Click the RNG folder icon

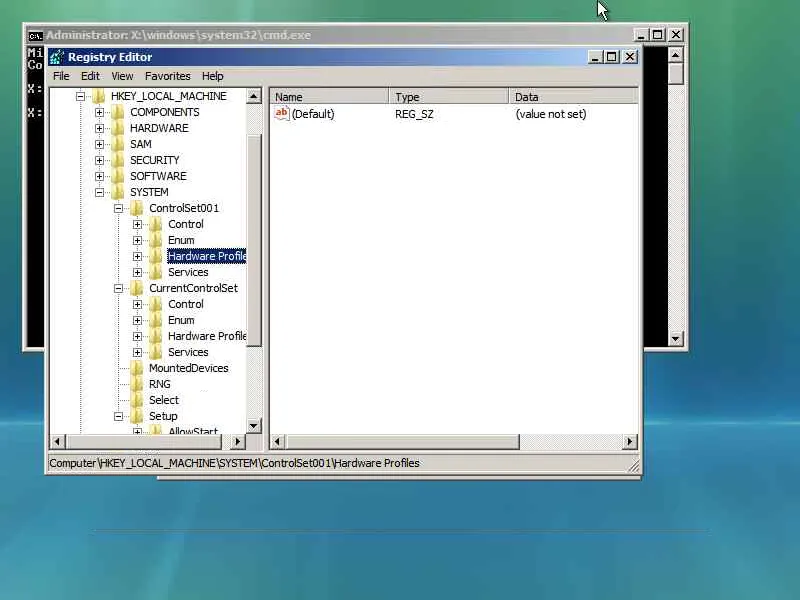click(137, 384)
